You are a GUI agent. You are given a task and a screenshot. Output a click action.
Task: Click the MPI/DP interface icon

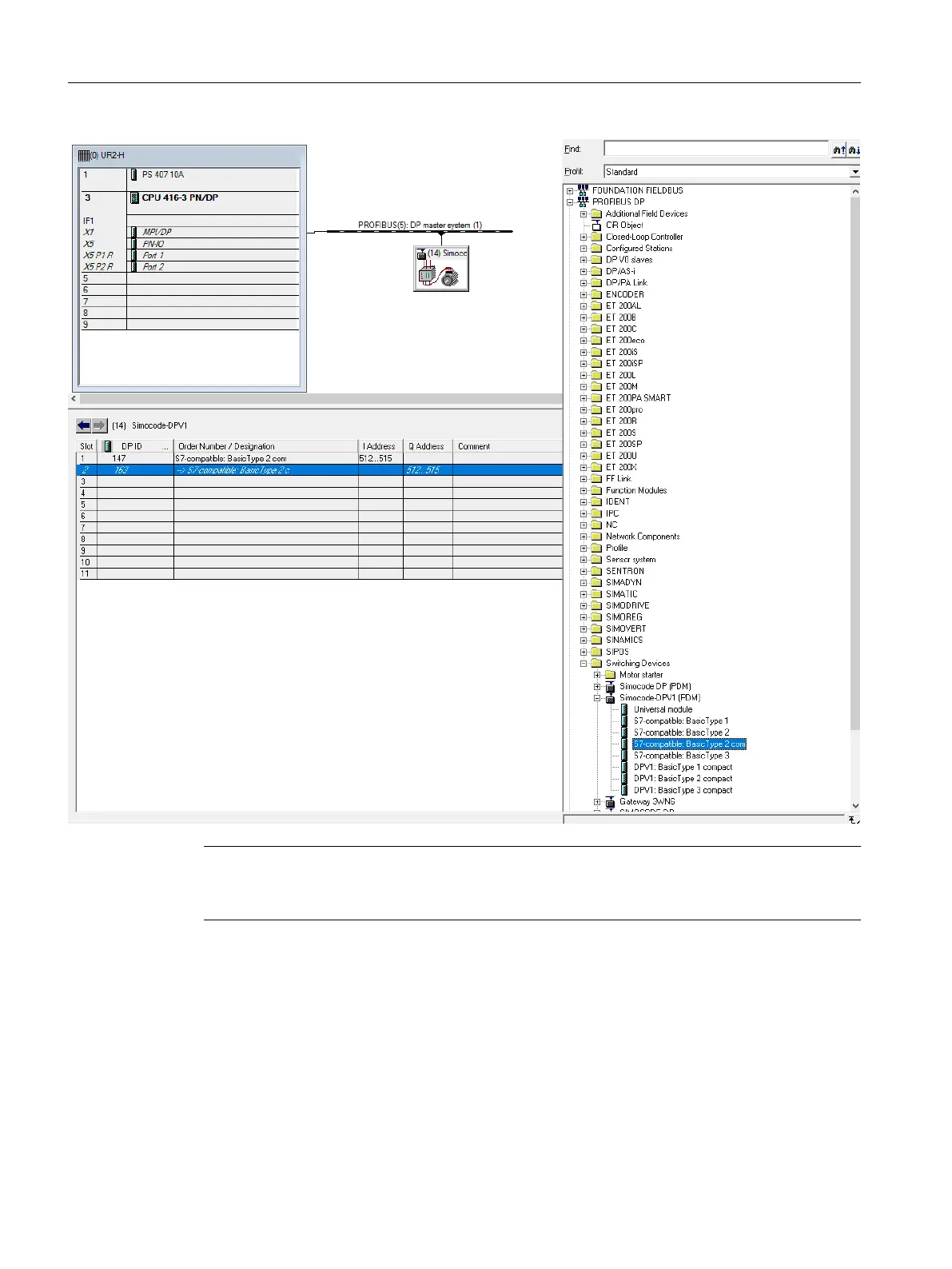(134, 232)
